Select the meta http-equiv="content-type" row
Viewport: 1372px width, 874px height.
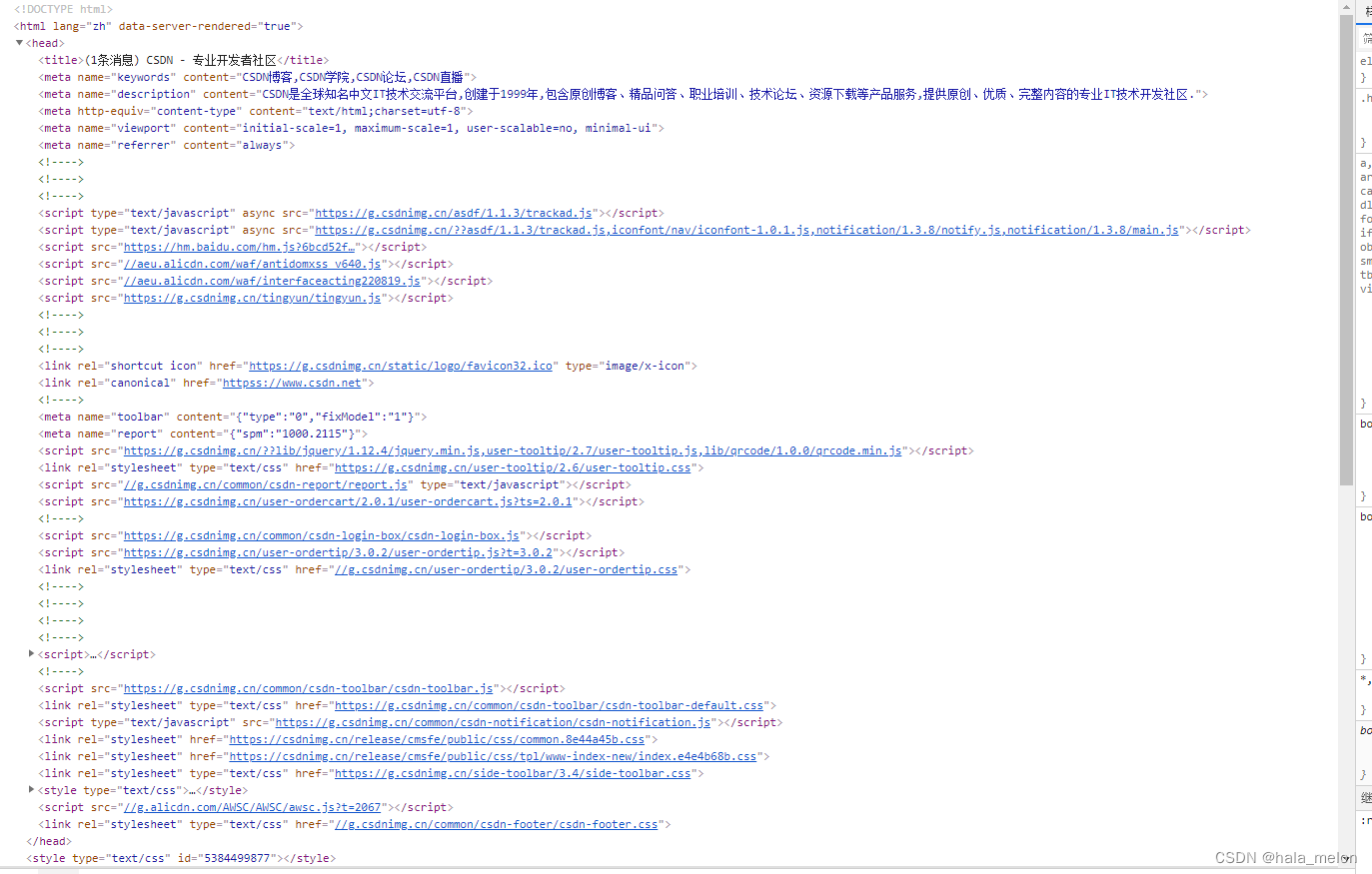tap(256, 111)
